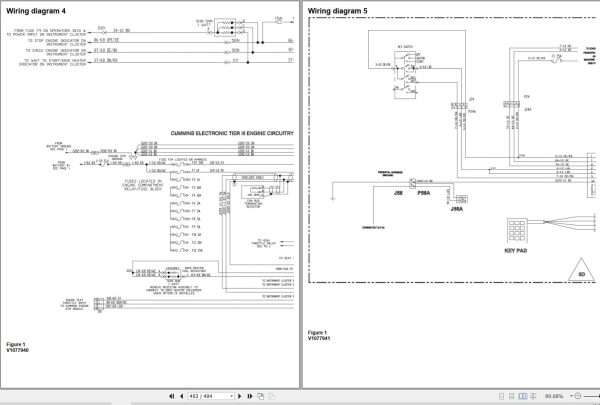This screenshot has width=600, height=405.
Task: Click the J58A connector label
Action: (457, 209)
